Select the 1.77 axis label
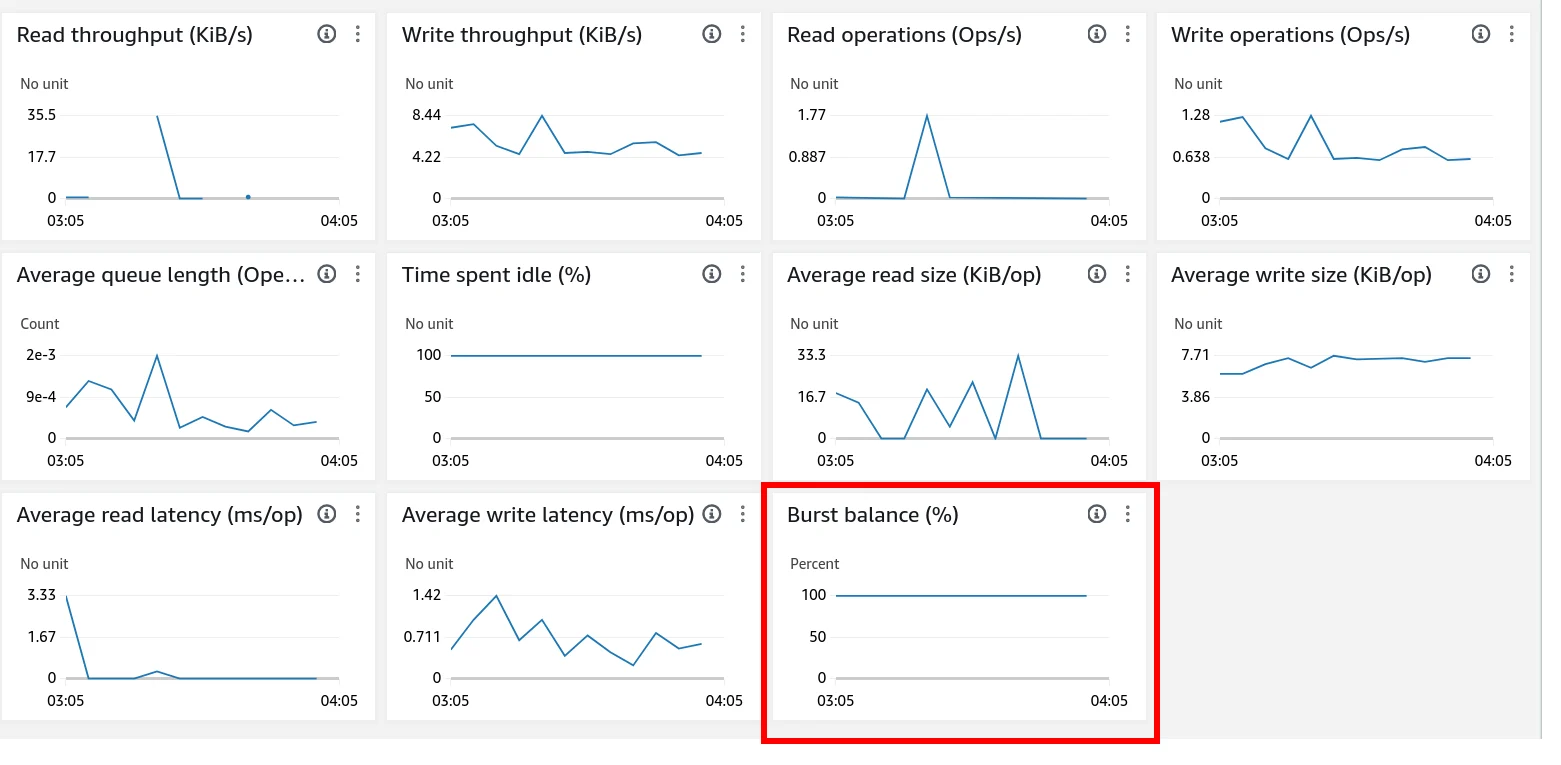This screenshot has height=765, width=1561. coord(811,115)
